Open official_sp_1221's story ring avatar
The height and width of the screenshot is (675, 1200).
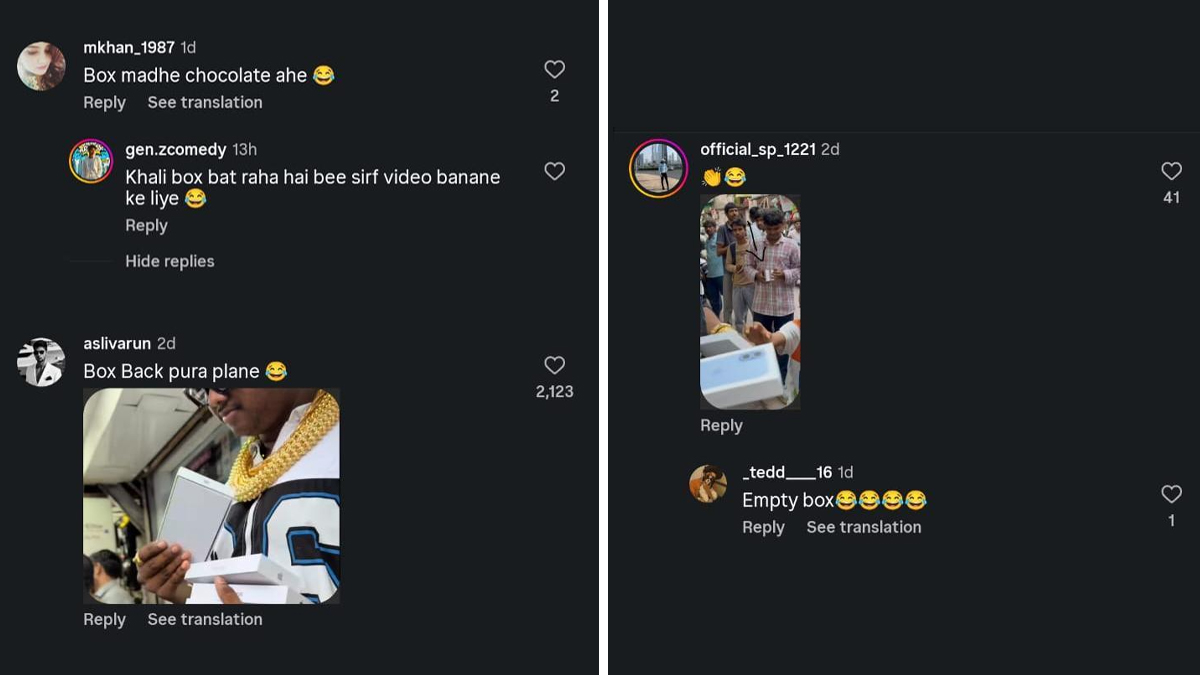[659, 168]
